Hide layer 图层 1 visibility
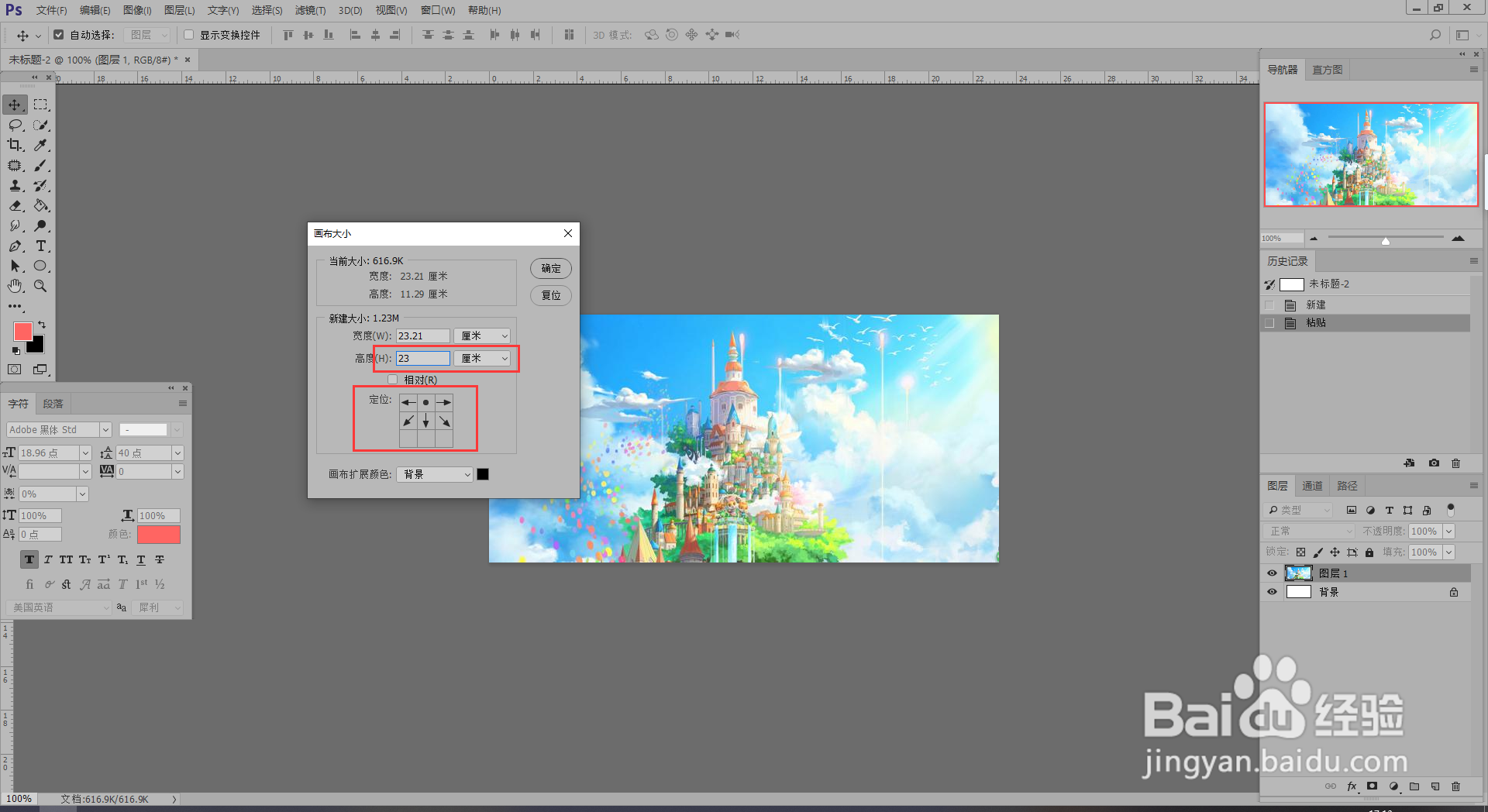Screen dimensions: 1488x812 click(1272, 573)
